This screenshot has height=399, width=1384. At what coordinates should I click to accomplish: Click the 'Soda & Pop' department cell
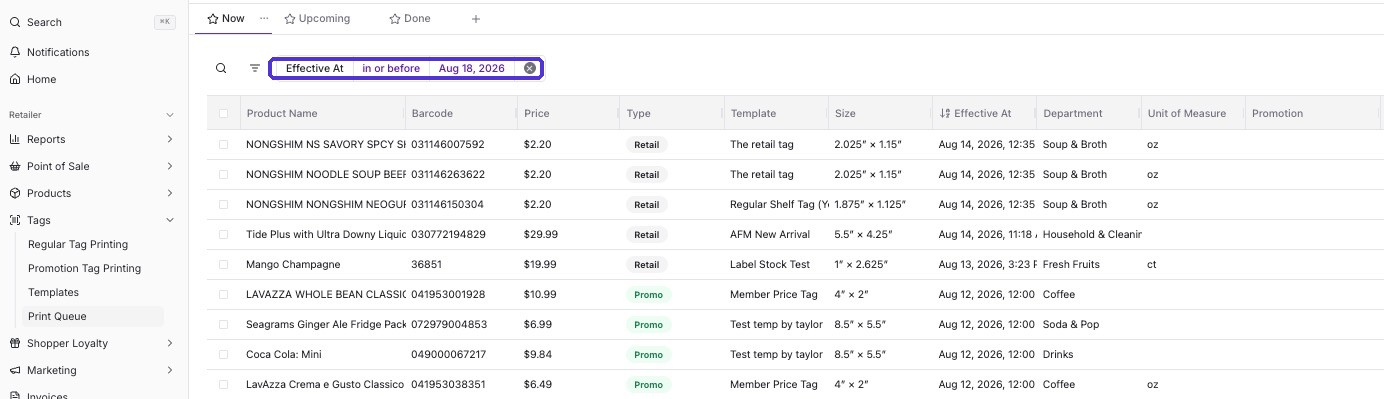(1071, 324)
